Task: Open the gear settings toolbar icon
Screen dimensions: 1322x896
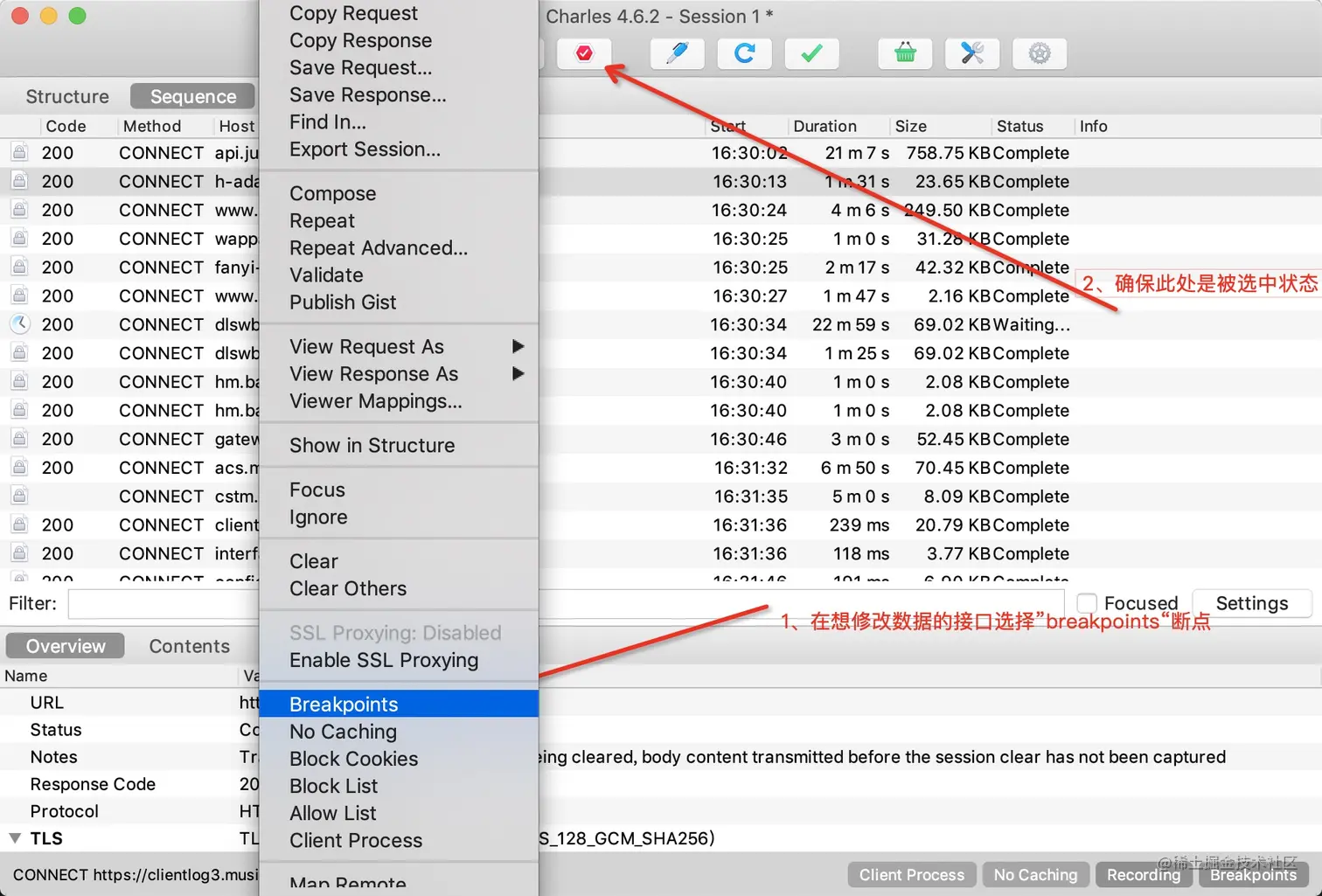Action: [1040, 53]
